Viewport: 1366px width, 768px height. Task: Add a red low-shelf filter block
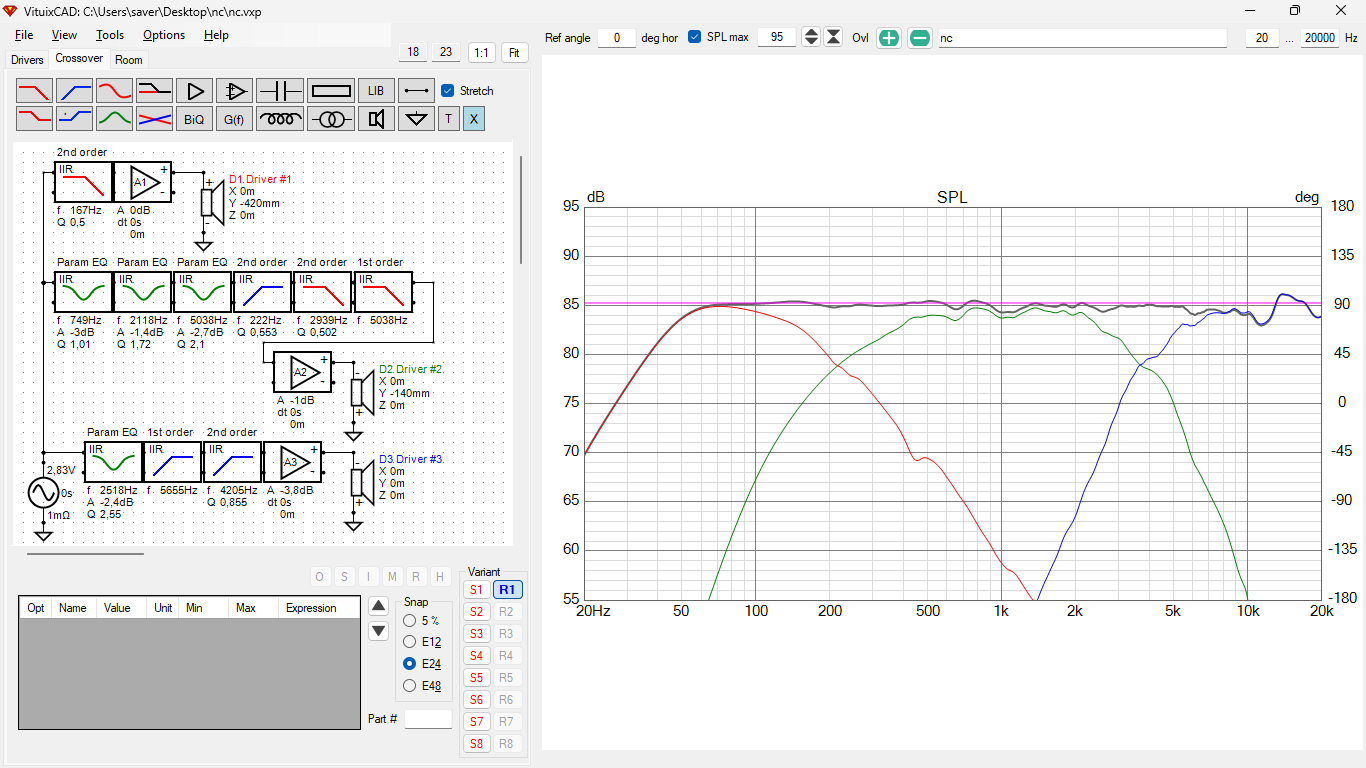coord(34,119)
